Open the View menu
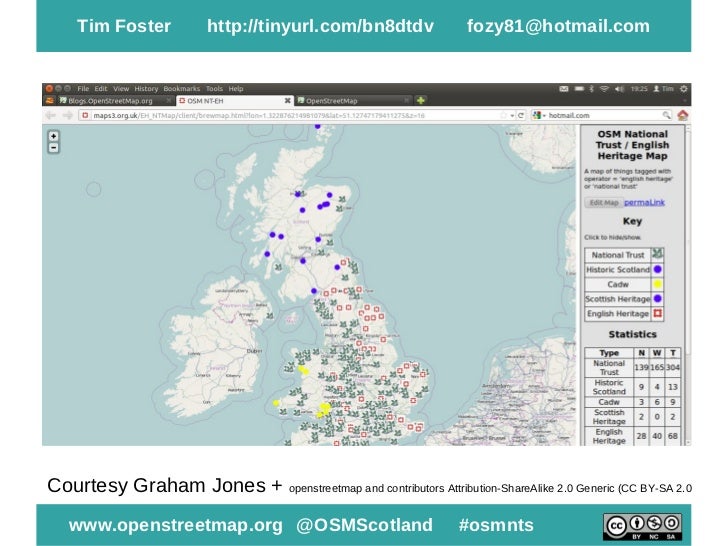The image size is (728, 546). point(121,89)
